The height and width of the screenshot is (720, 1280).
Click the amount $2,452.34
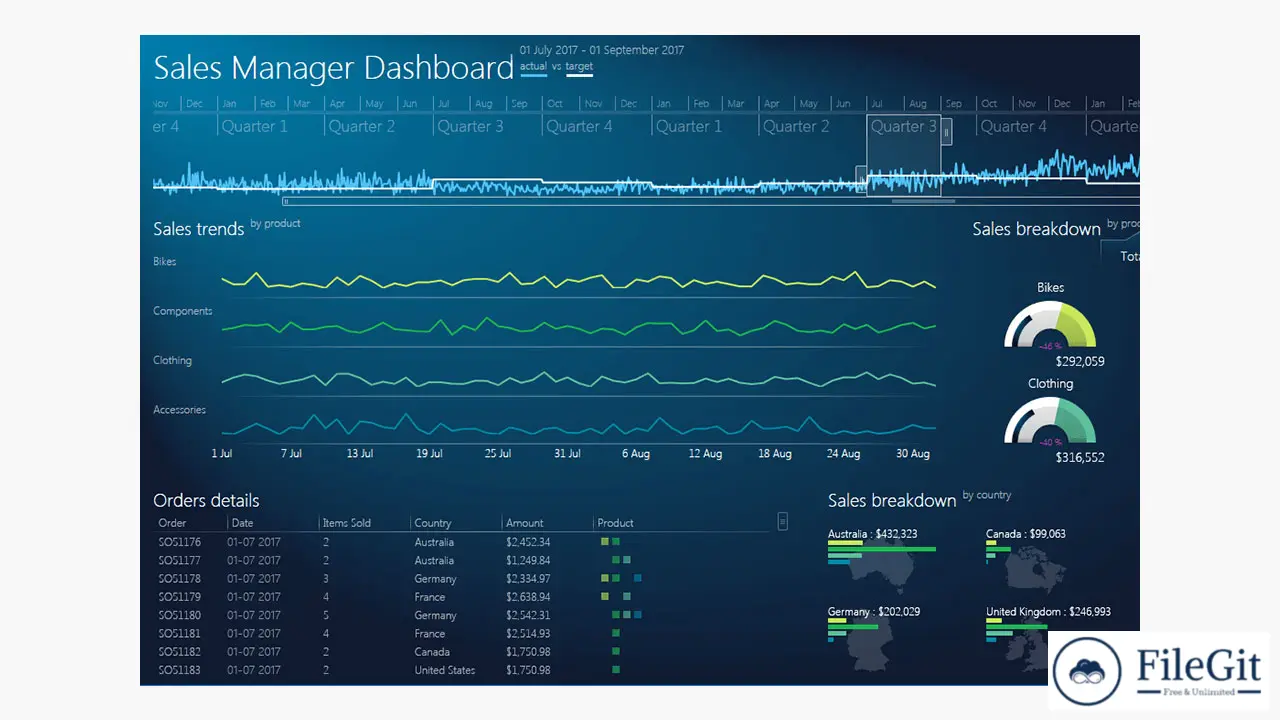tap(528, 542)
